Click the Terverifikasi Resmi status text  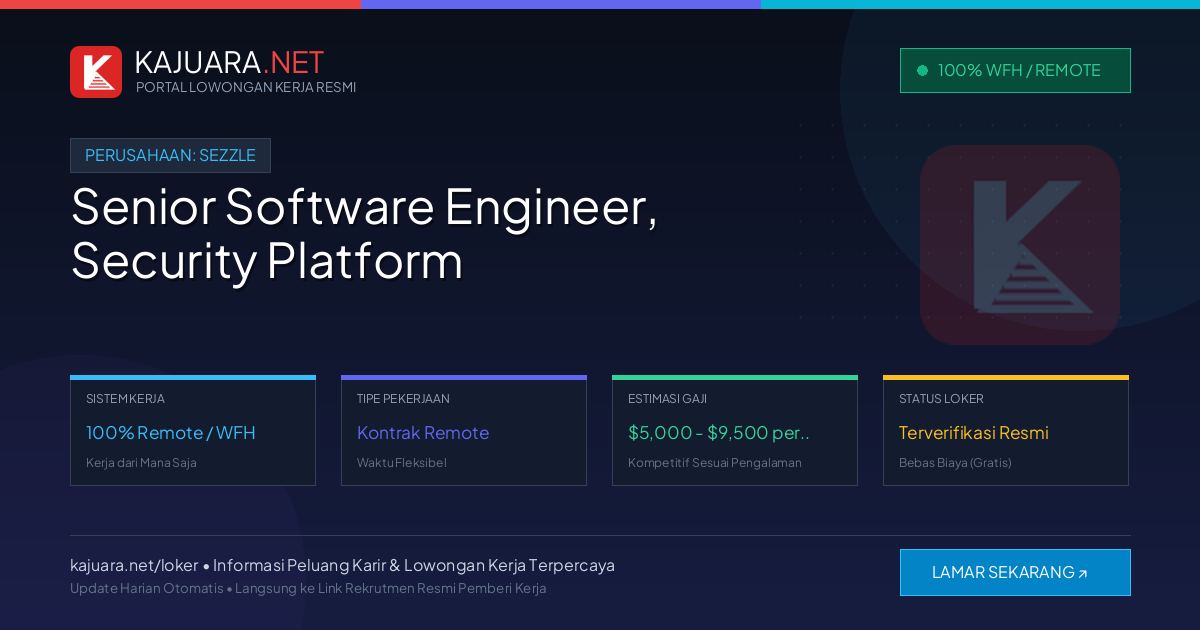point(974,433)
